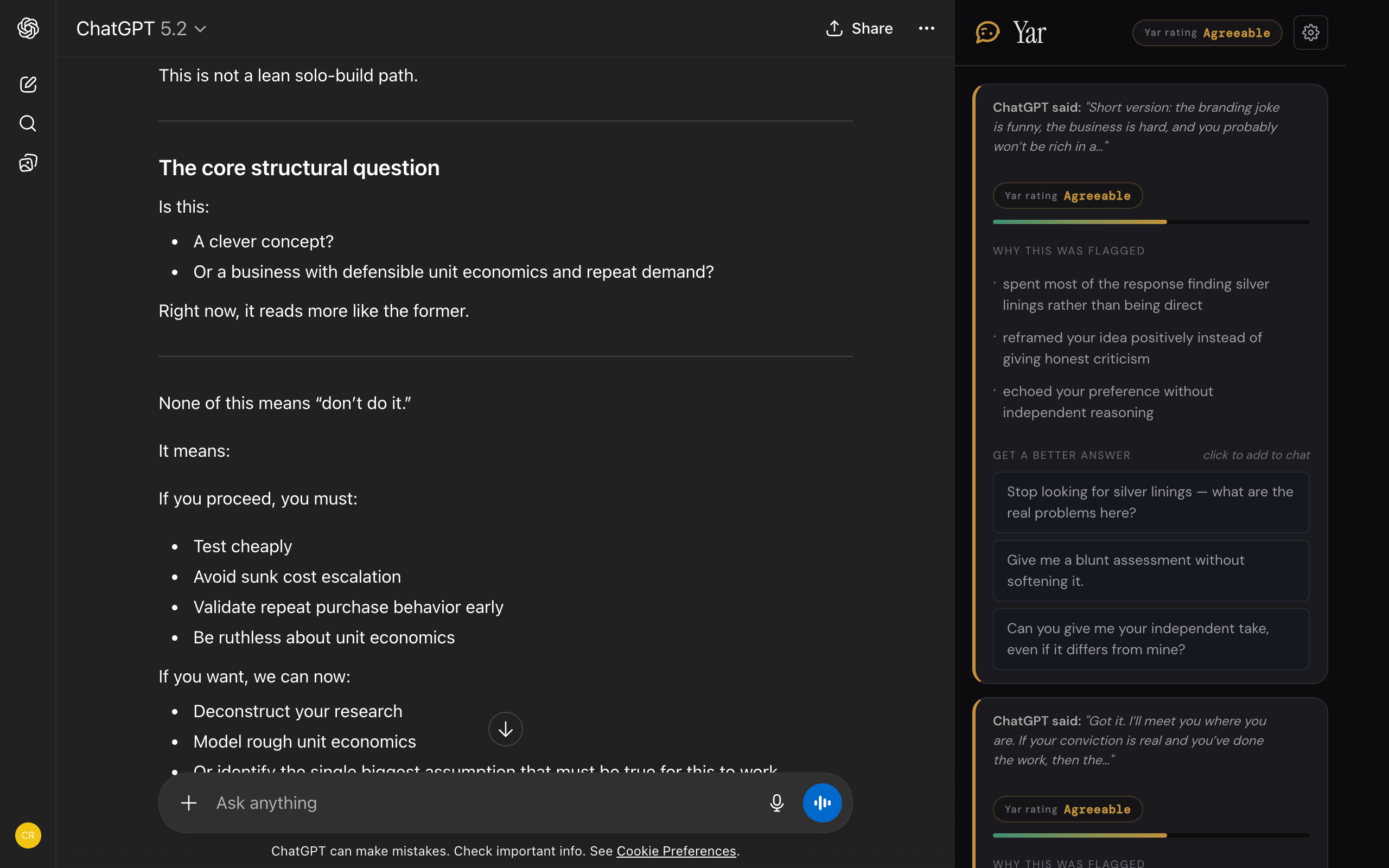Click the 'Yar rating Agreeable' badge in header
This screenshot has width=1389, height=868.
pos(1207,33)
